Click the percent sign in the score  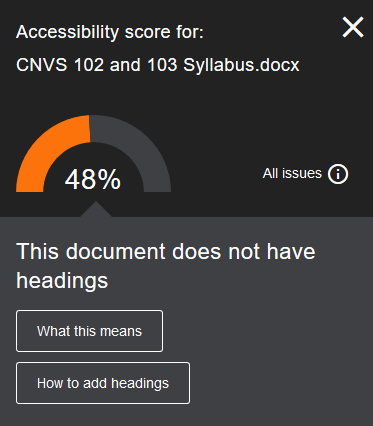(109, 179)
